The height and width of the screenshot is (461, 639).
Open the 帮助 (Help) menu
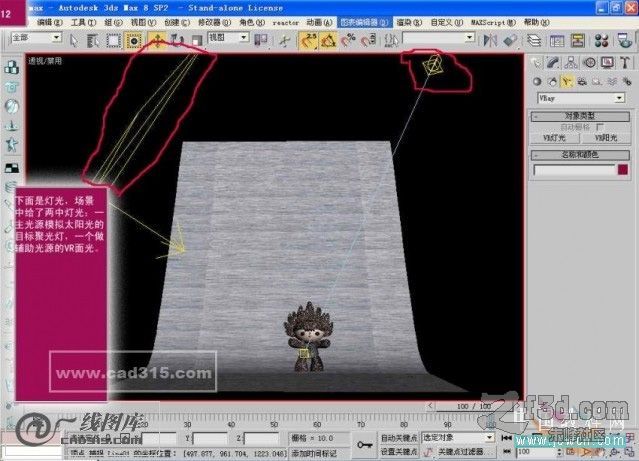(536, 22)
